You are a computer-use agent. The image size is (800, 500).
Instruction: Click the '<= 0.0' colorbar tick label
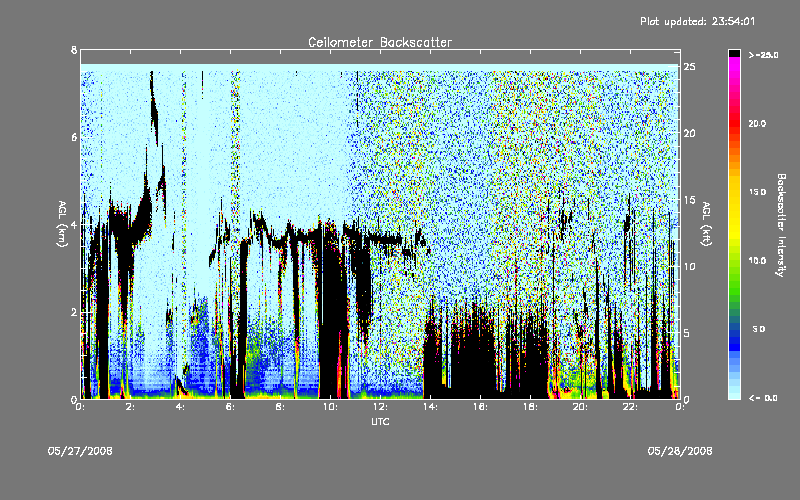click(x=764, y=398)
